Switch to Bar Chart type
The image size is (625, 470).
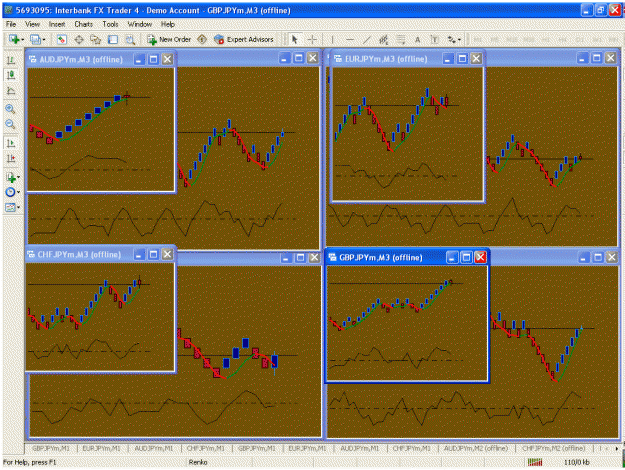click(11, 60)
